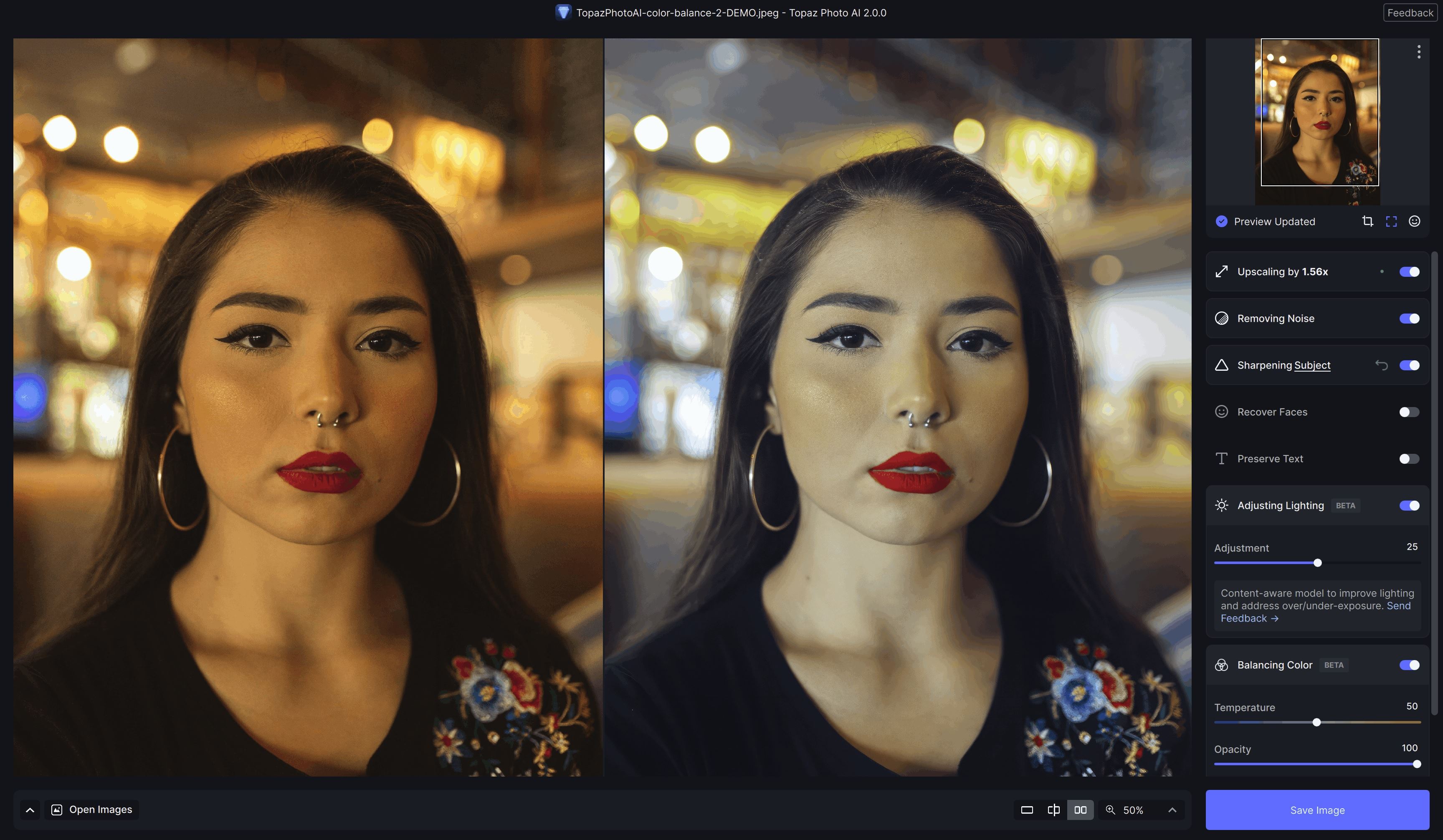Collapse the bottom panel with the up arrow
The height and width of the screenshot is (840, 1443).
[29, 810]
